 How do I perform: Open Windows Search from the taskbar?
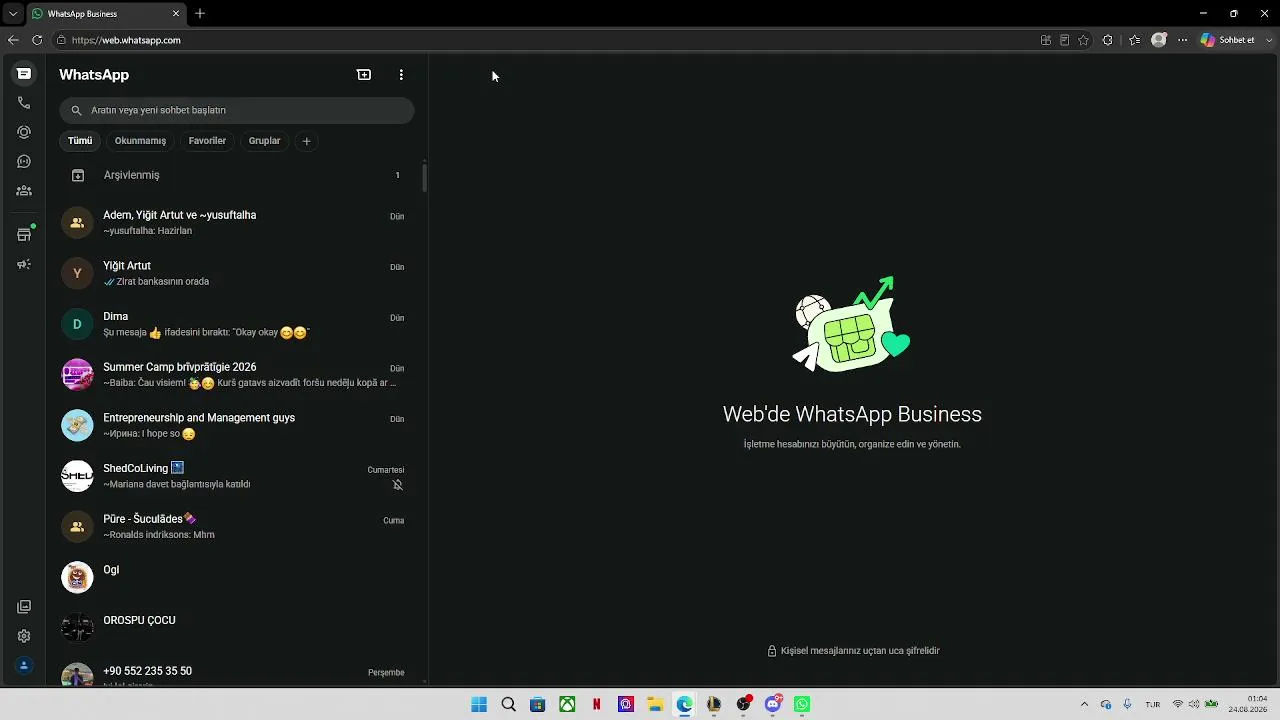click(x=508, y=704)
